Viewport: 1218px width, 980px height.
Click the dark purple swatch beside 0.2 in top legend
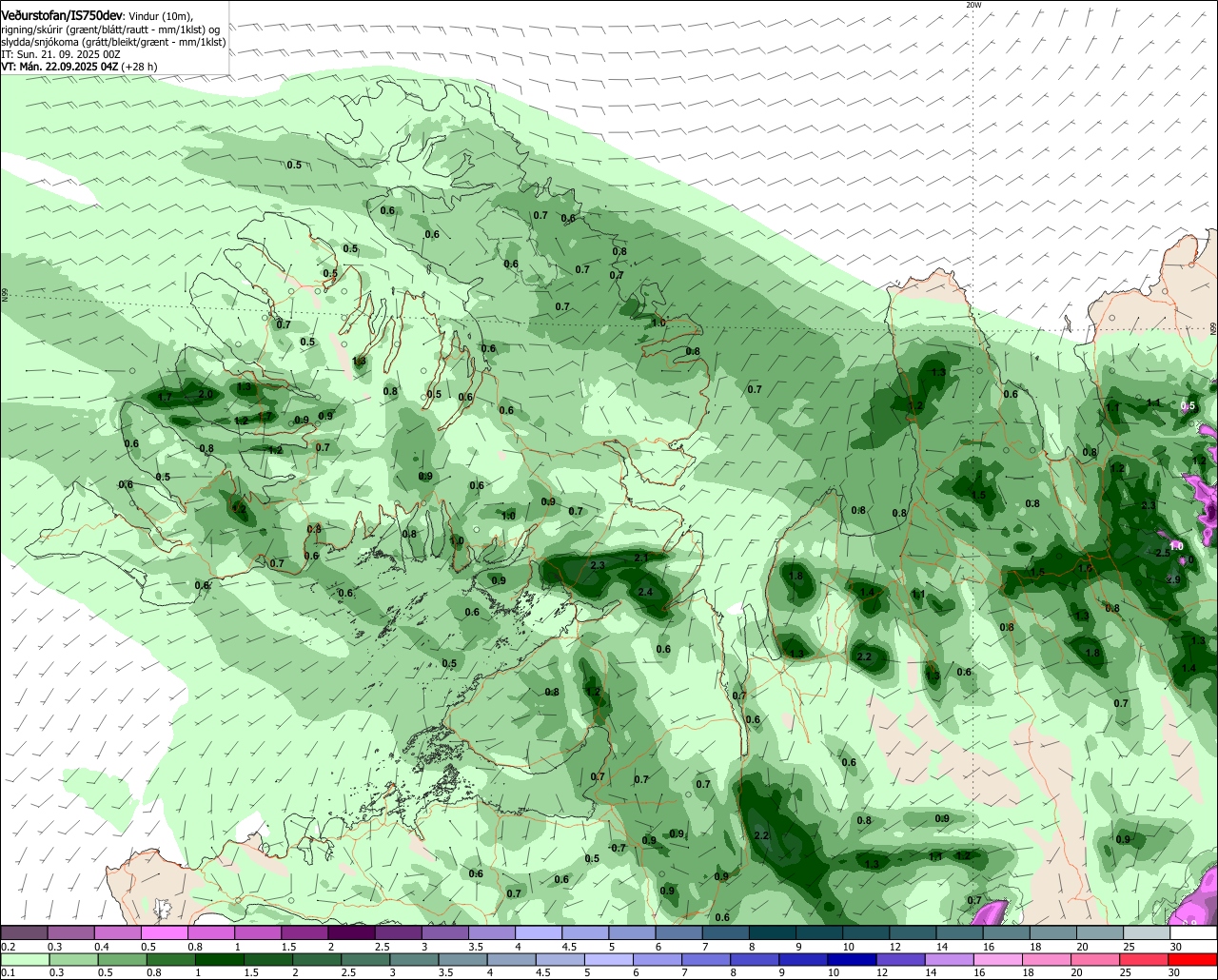click(25, 933)
